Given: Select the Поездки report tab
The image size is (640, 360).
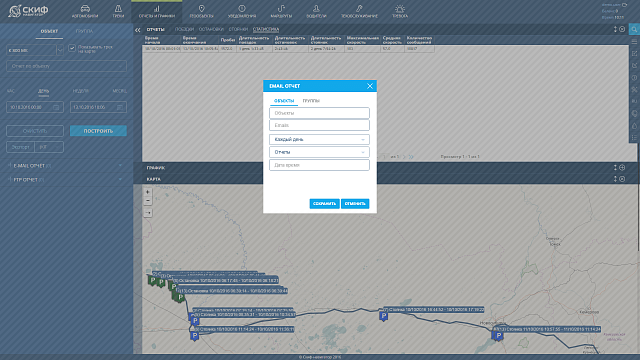Looking at the screenshot, I should (184, 29).
